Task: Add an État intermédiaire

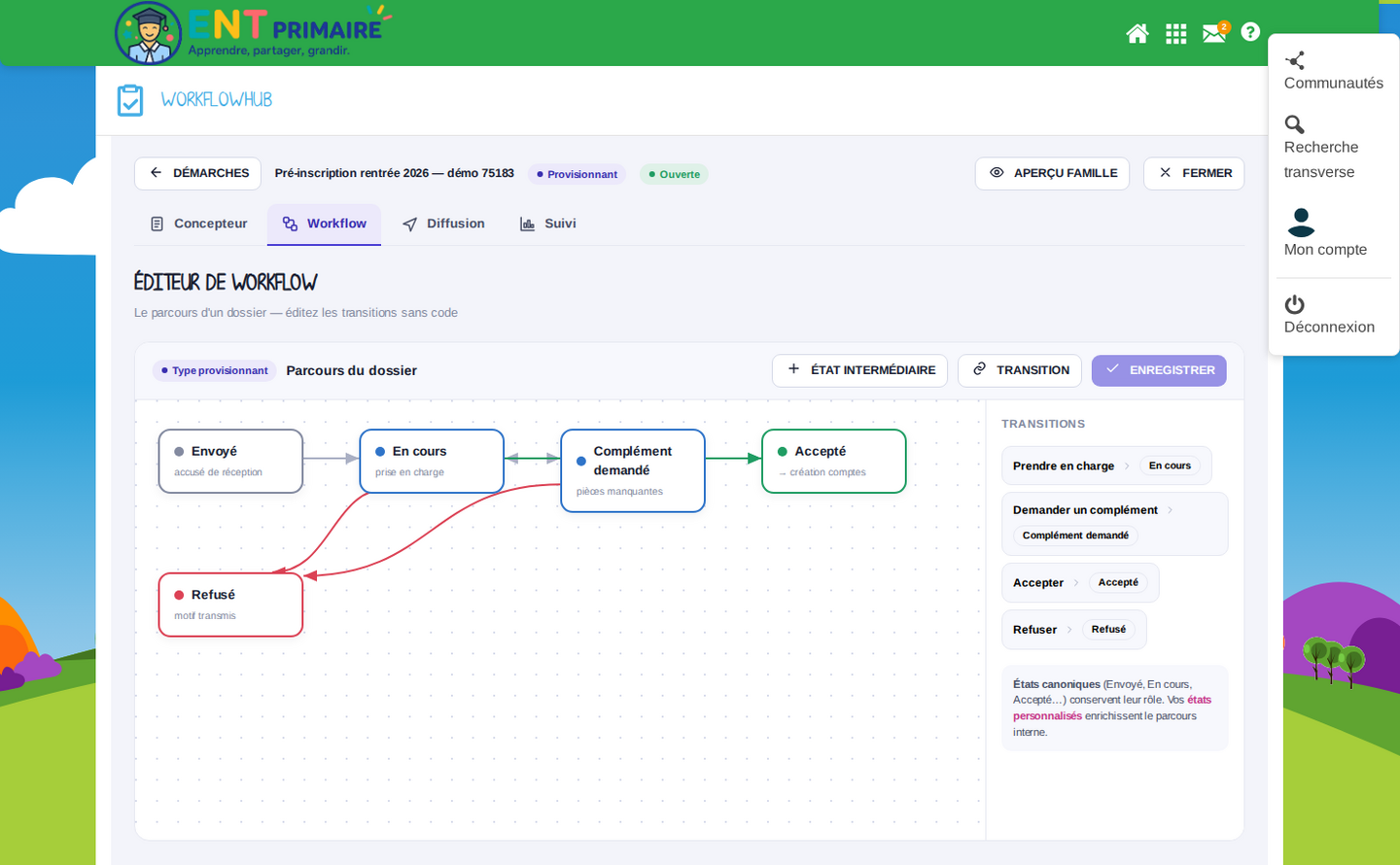Action: pyautogui.click(x=859, y=370)
